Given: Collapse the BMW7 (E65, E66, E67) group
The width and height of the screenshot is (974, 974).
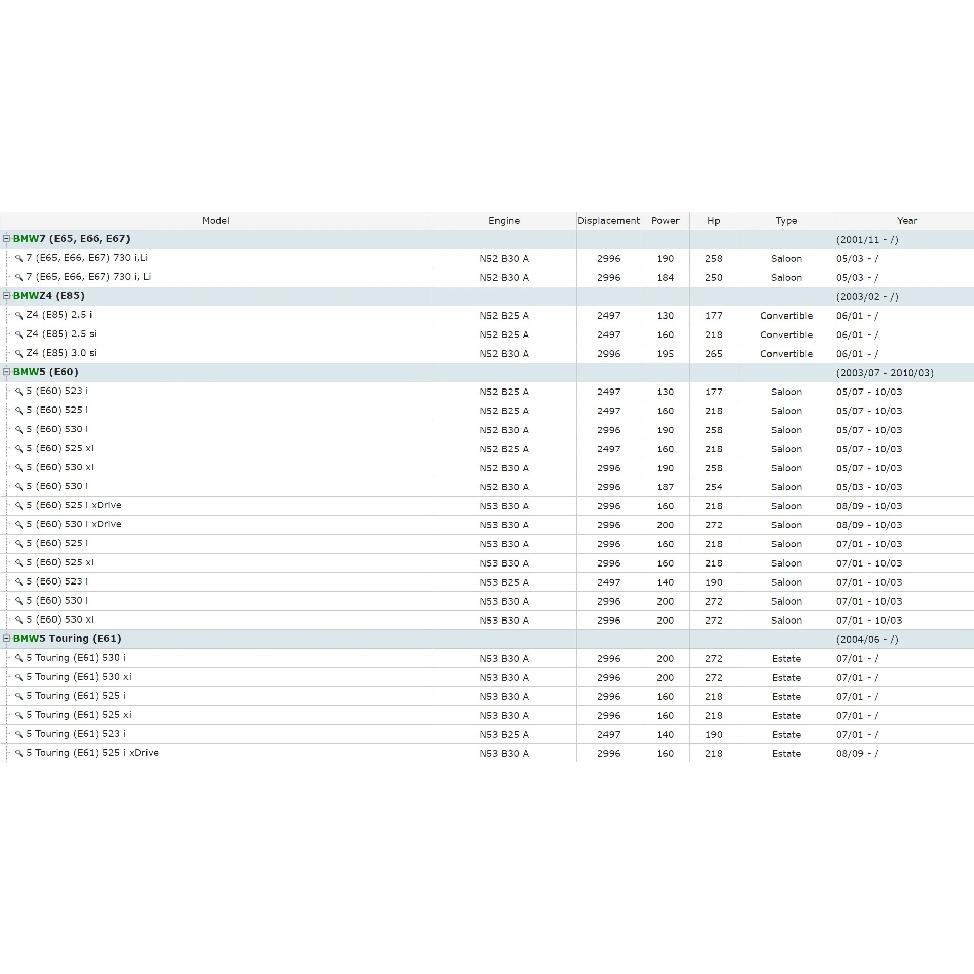Looking at the screenshot, I should click(x=7, y=239).
